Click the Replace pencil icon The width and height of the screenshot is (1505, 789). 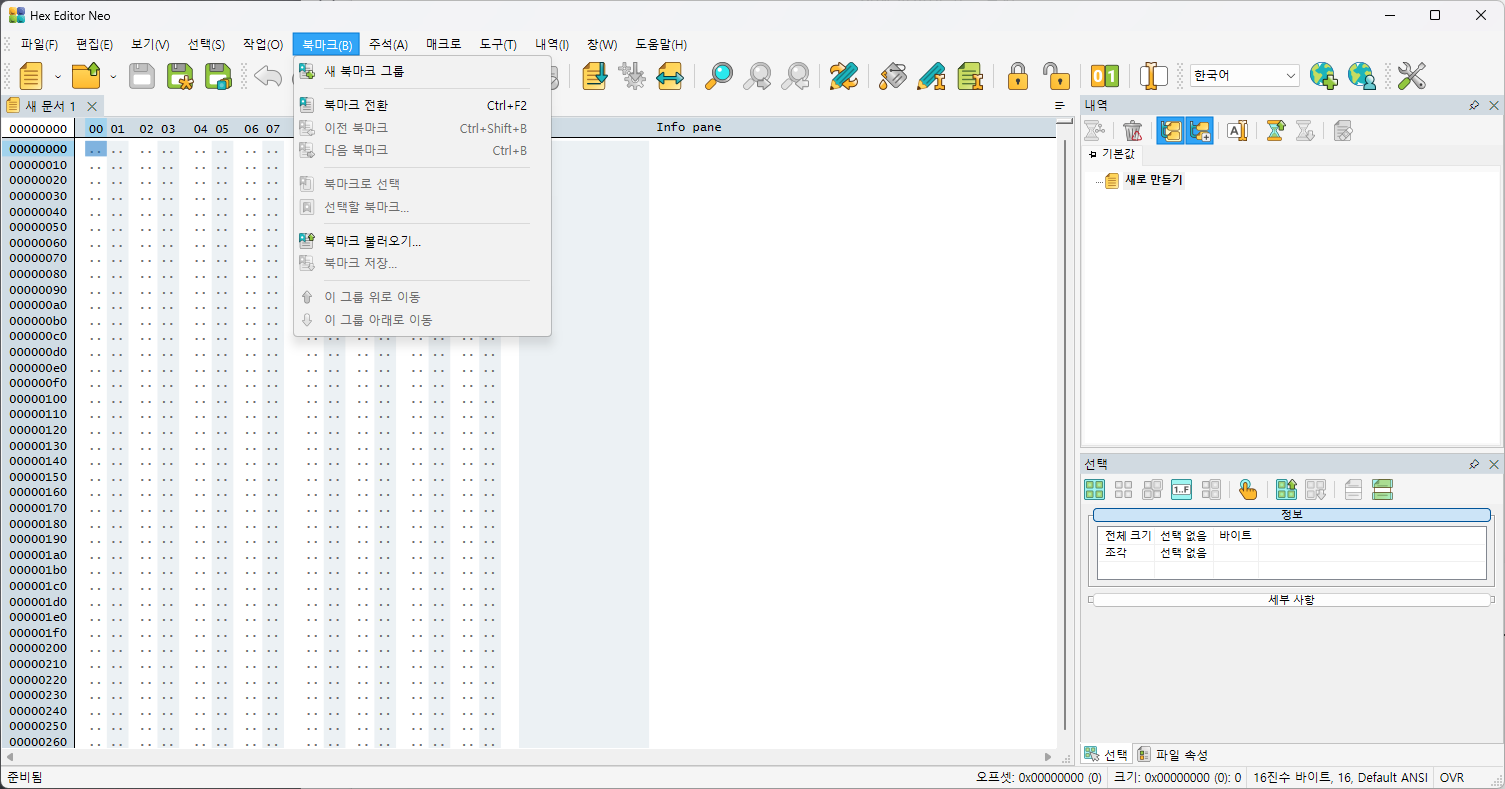pos(844,76)
